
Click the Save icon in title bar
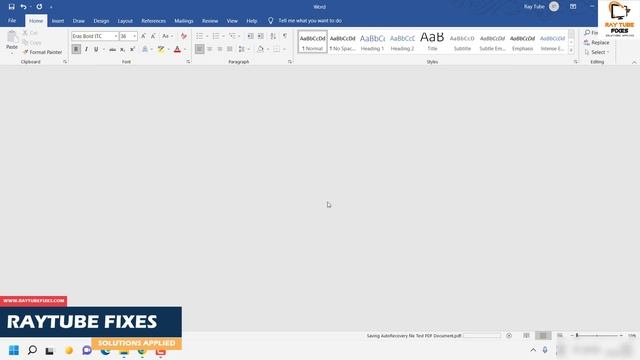pos(11,7)
